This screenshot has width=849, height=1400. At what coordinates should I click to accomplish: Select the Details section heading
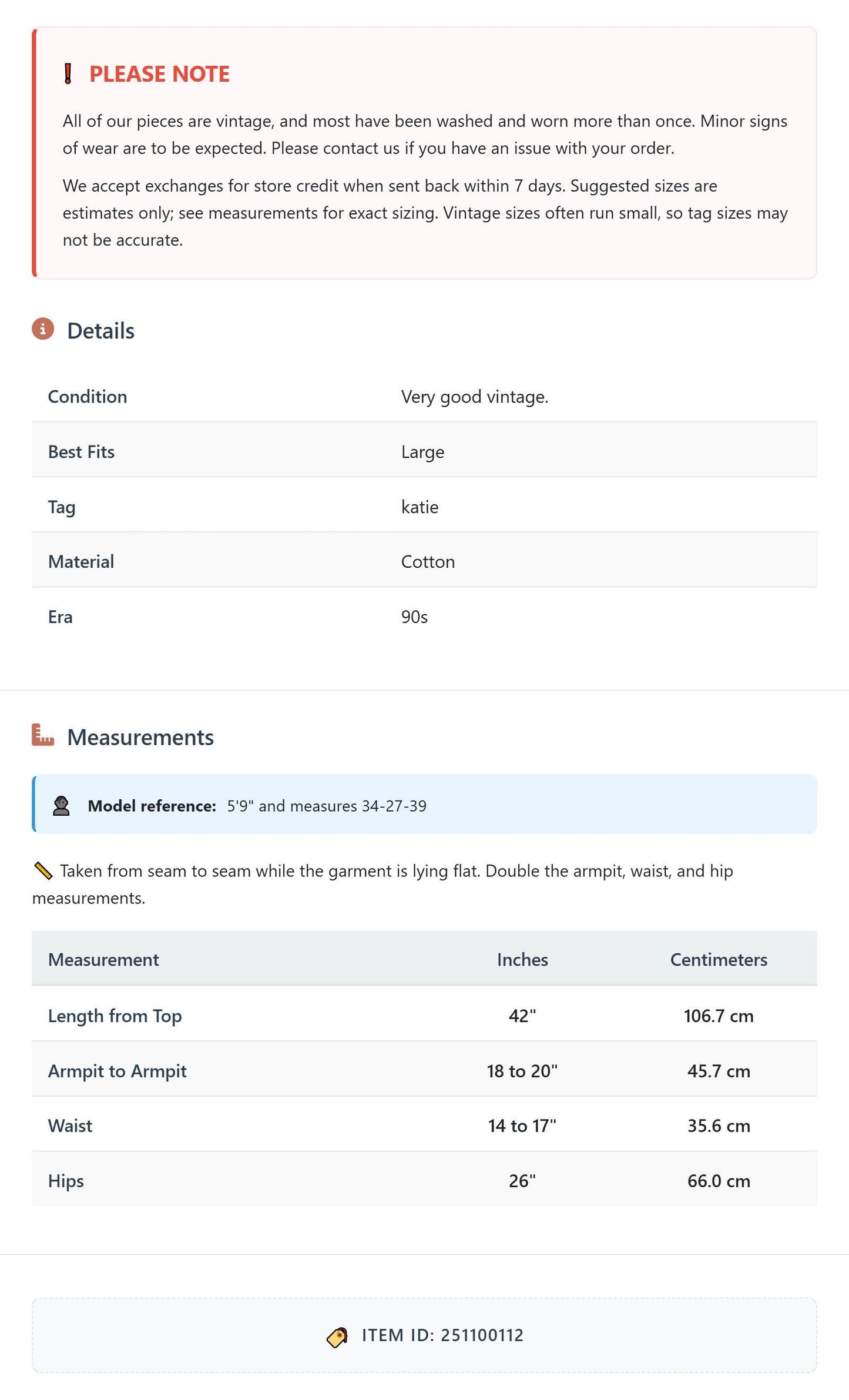pos(100,331)
